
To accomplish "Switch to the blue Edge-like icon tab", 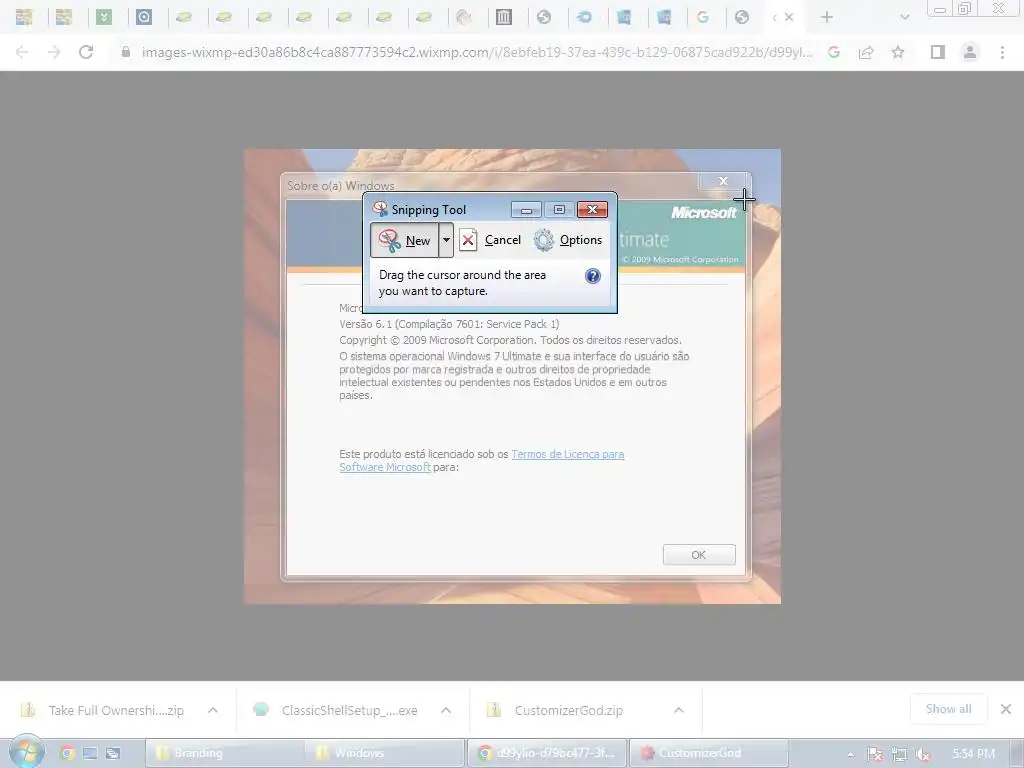I will tap(584, 17).
